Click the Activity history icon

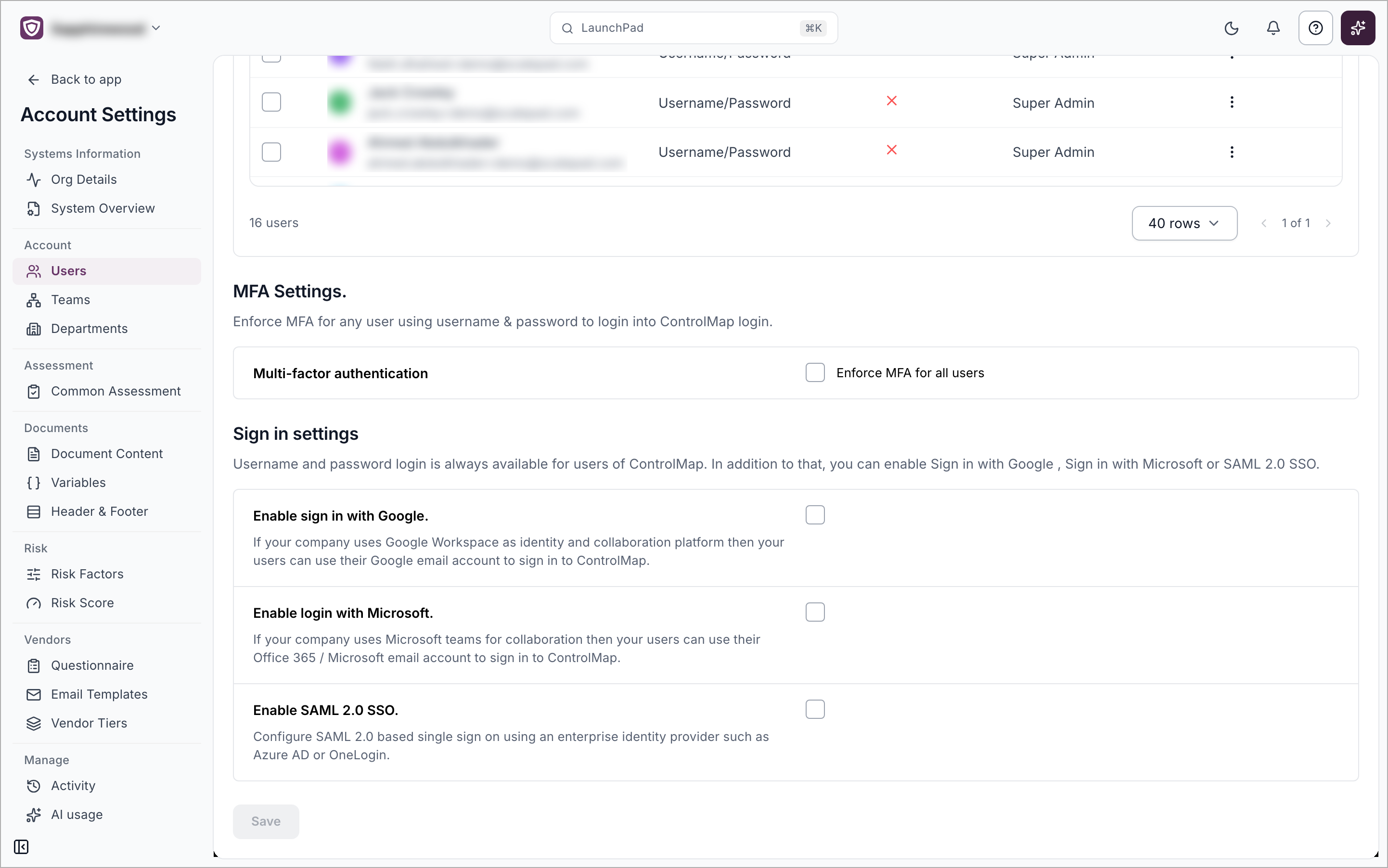click(x=34, y=786)
